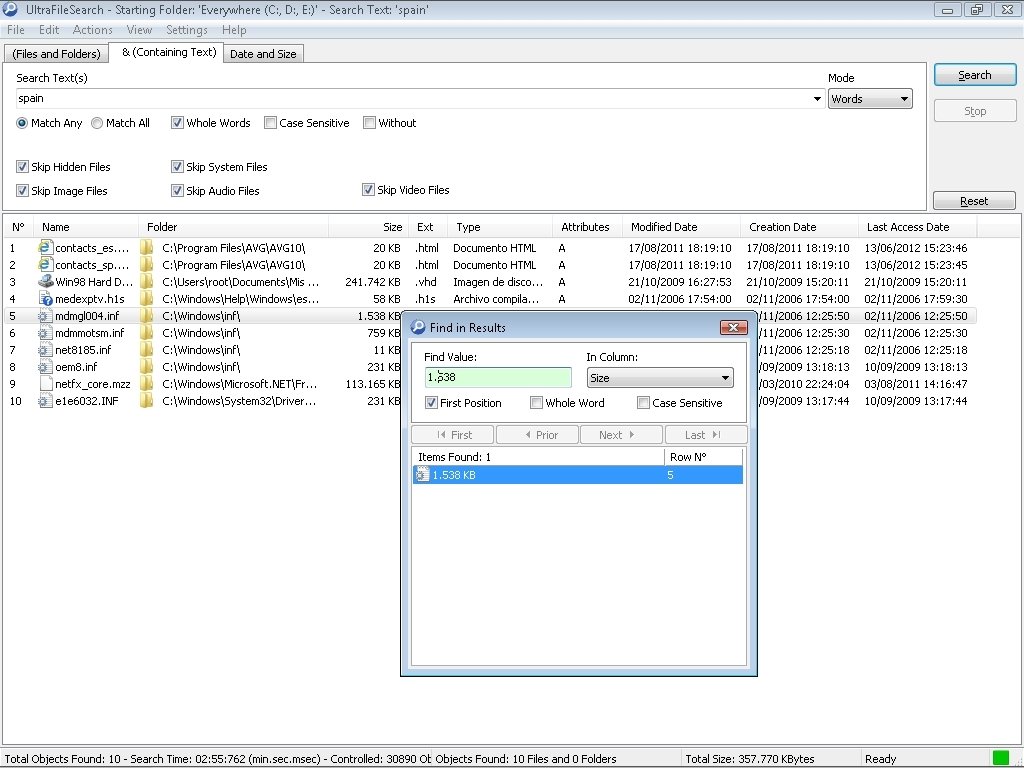Open the Edit menu
The width and height of the screenshot is (1024, 768).
(x=49, y=30)
